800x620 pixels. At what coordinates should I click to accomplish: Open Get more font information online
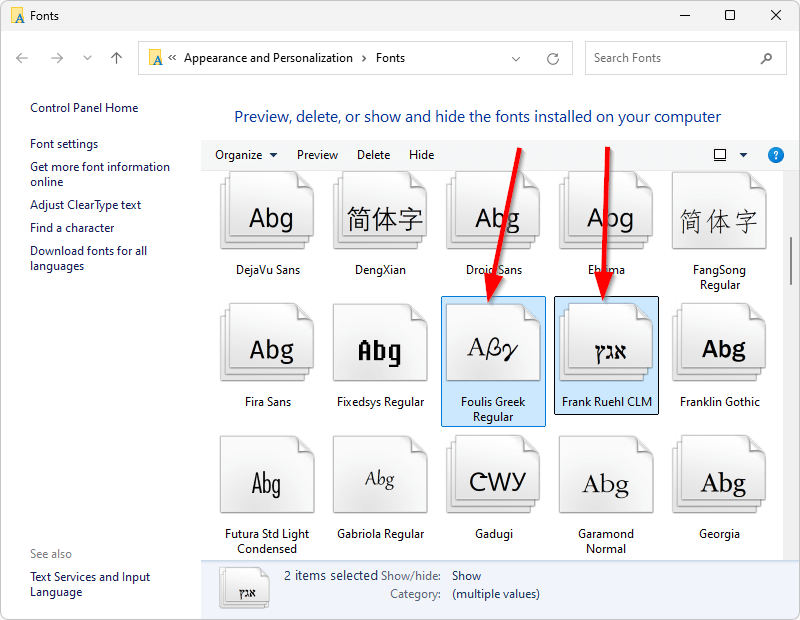click(x=100, y=174)
